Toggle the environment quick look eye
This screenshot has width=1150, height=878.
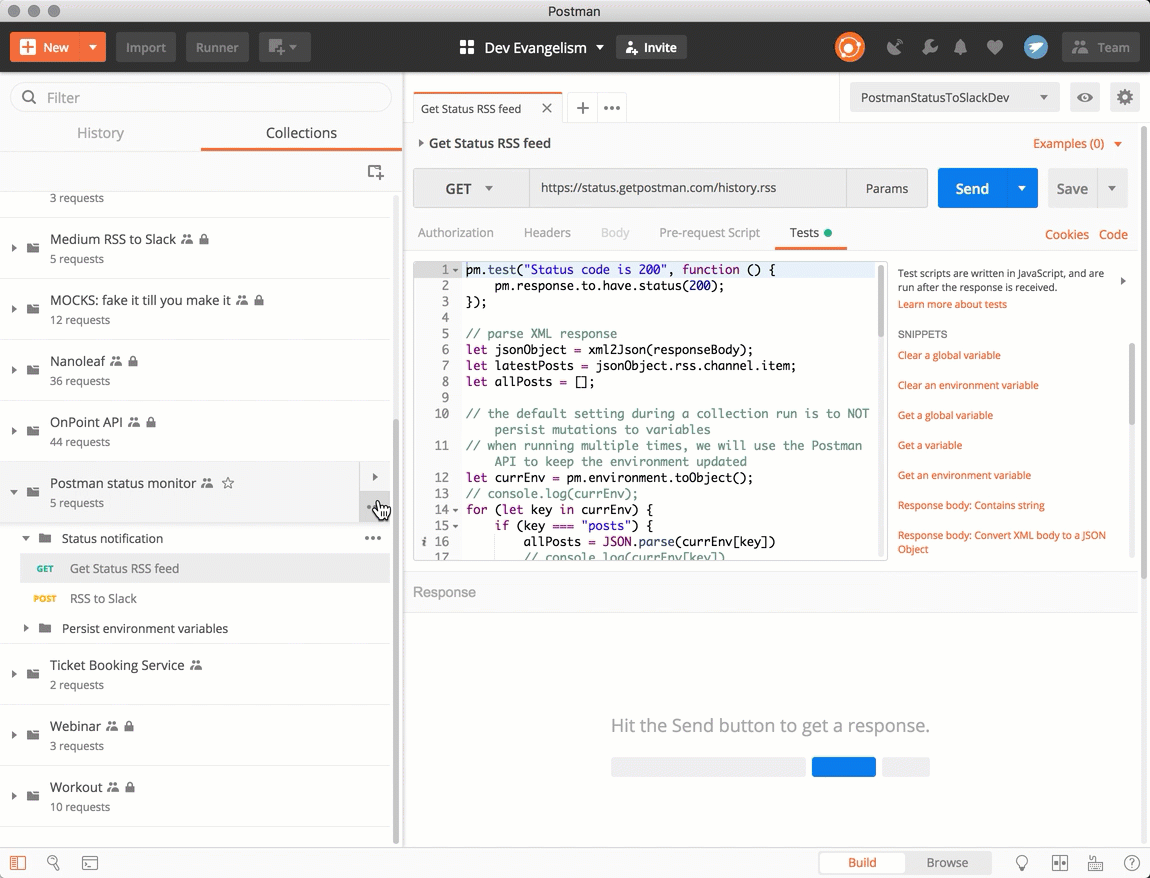tap(1085, 97)
